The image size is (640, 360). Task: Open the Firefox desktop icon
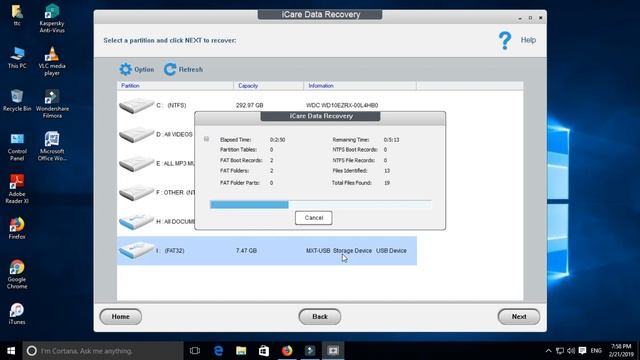click(x=17, y=228)
